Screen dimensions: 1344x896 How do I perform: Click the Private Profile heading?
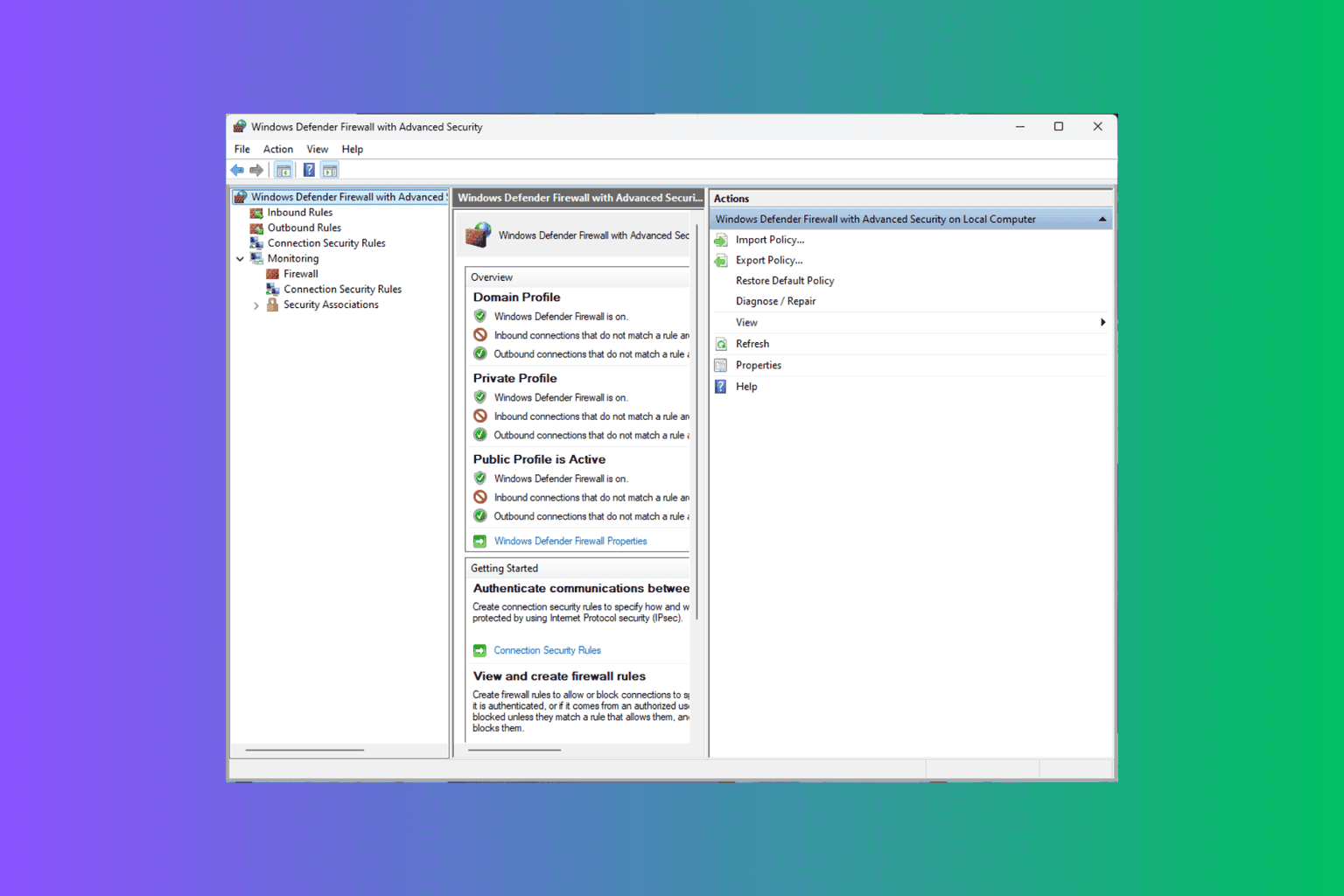[514, 378]
